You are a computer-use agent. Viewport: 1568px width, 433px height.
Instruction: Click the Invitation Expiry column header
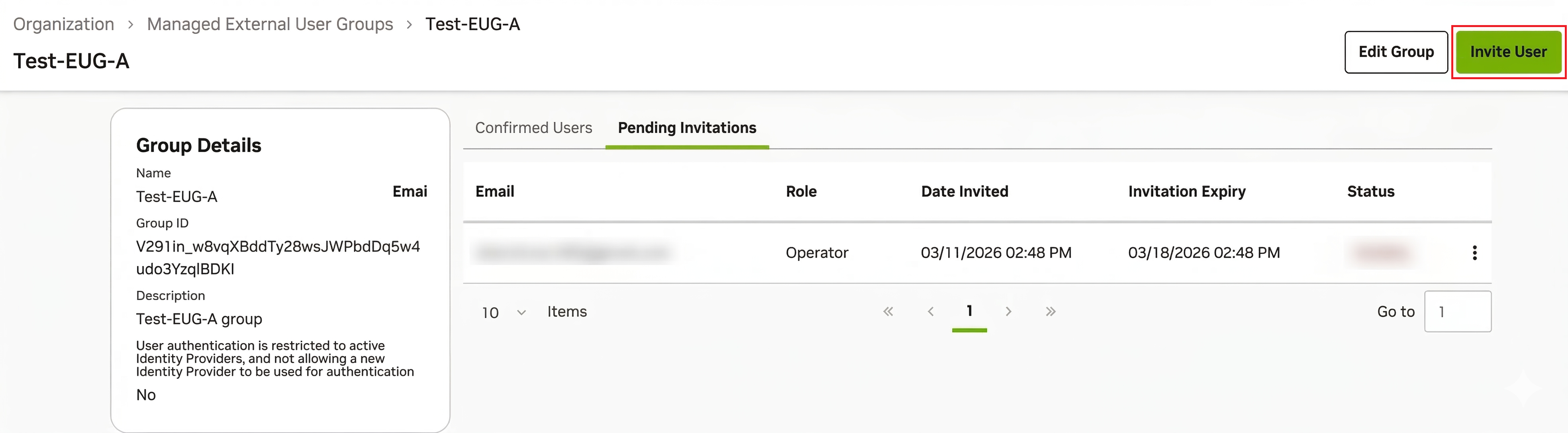pos(1186,191)
